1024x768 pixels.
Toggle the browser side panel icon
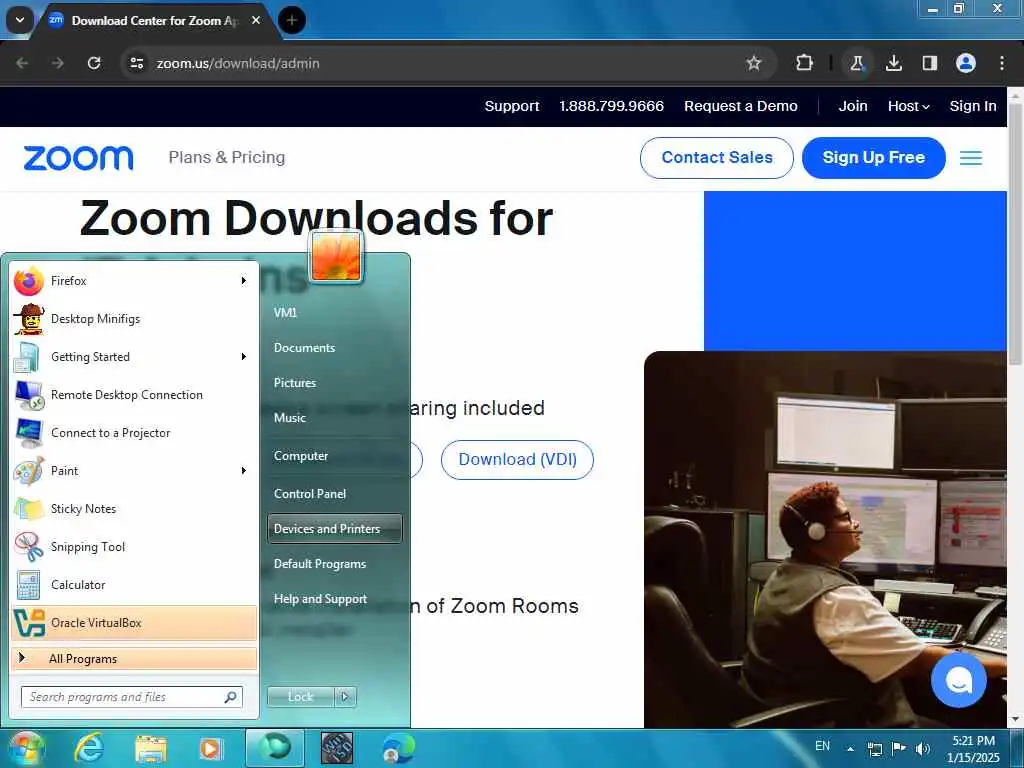pos(929,63)
